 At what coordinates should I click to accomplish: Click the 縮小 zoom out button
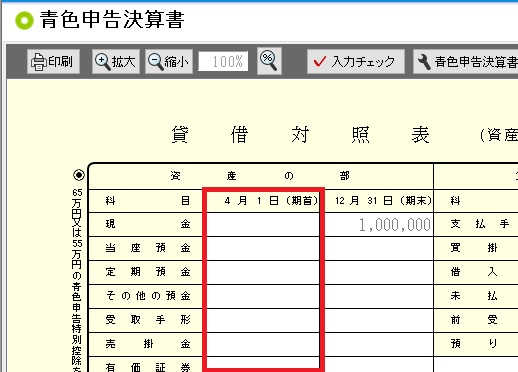coord(169,61)
